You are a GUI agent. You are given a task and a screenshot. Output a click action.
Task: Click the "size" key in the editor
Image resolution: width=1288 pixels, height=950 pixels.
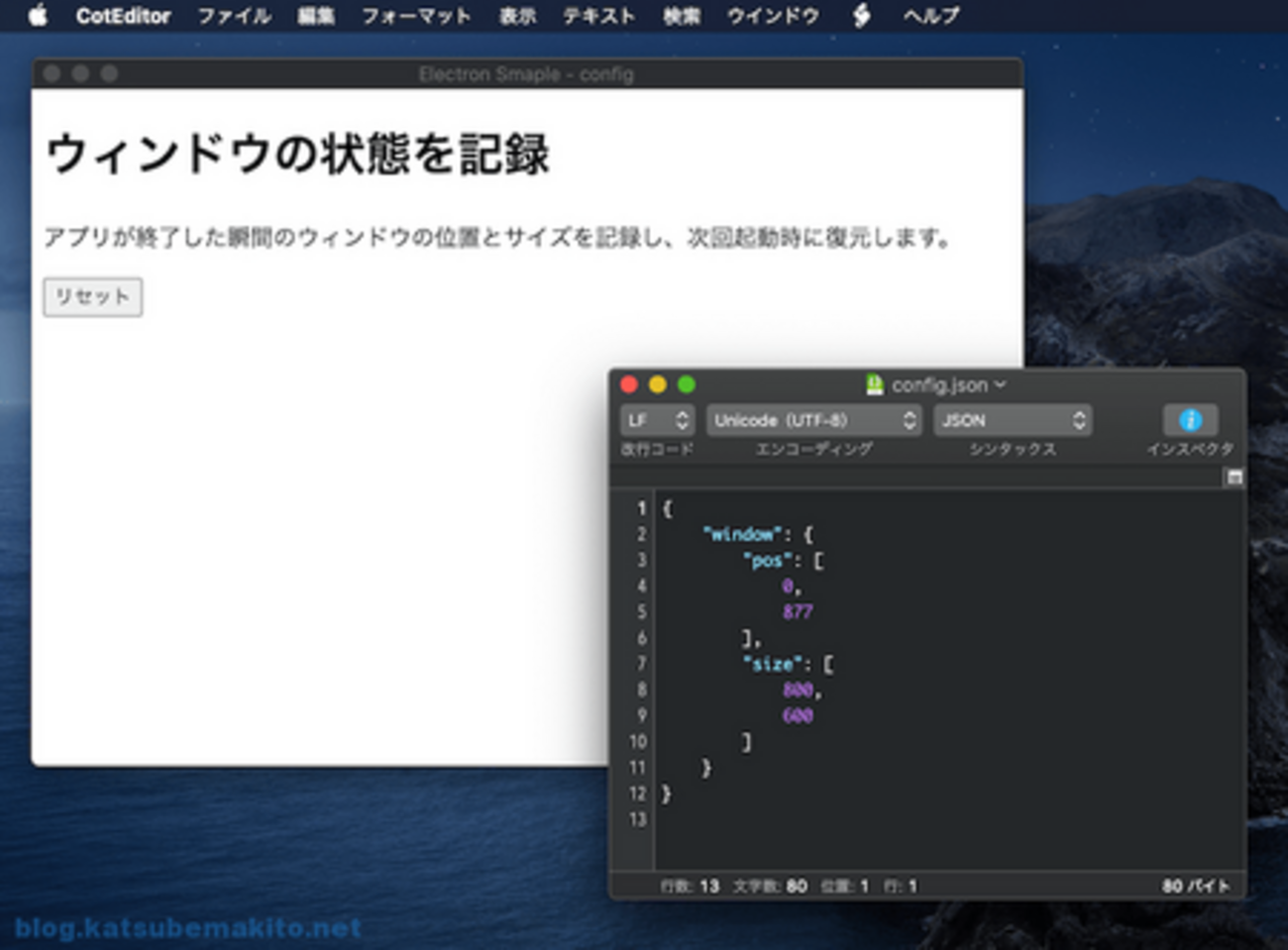tap(773, 664)
